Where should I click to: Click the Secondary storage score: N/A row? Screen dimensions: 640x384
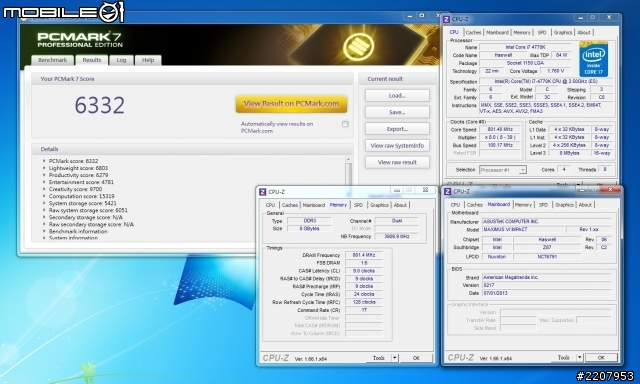point(86,217)
